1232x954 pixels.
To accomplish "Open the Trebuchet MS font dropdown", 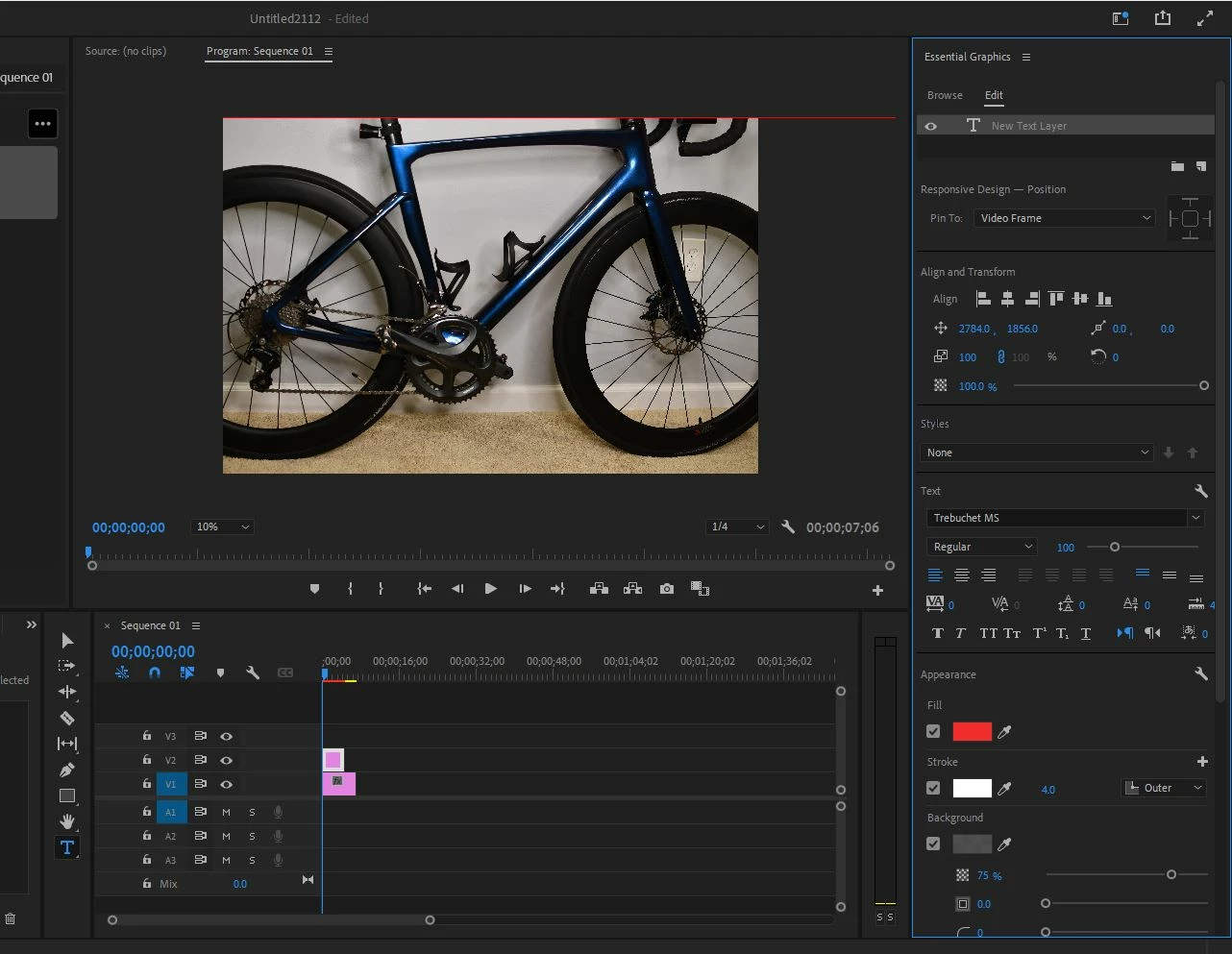I will pos(1065,518).
